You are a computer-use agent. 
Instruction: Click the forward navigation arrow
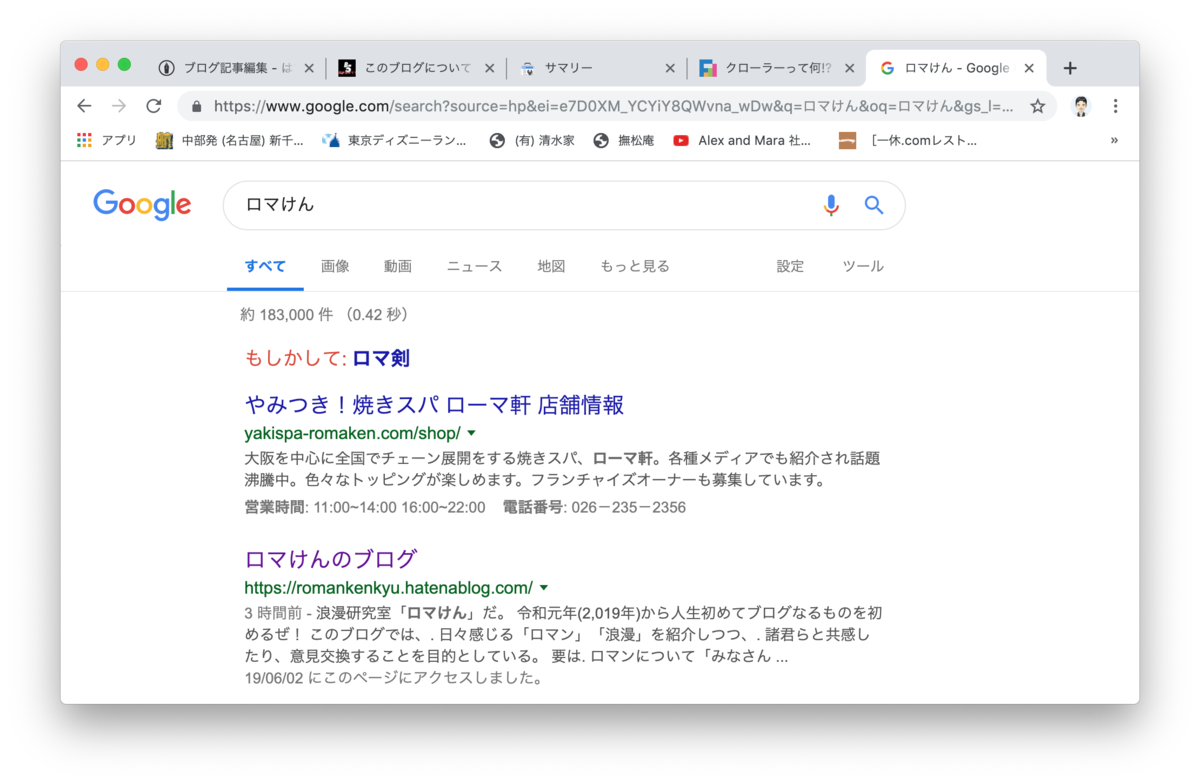point(119,106)
